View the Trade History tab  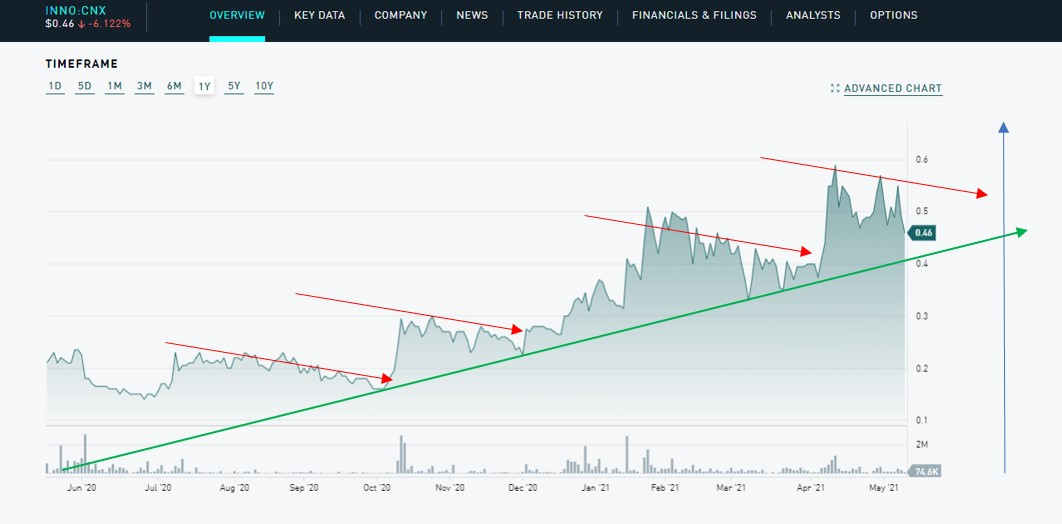(x=560, y=16)
